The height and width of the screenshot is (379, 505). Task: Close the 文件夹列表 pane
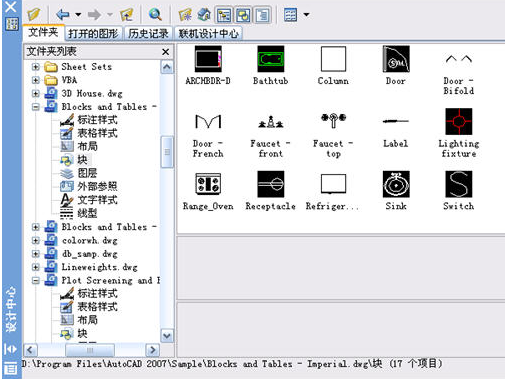coord(165,52)
